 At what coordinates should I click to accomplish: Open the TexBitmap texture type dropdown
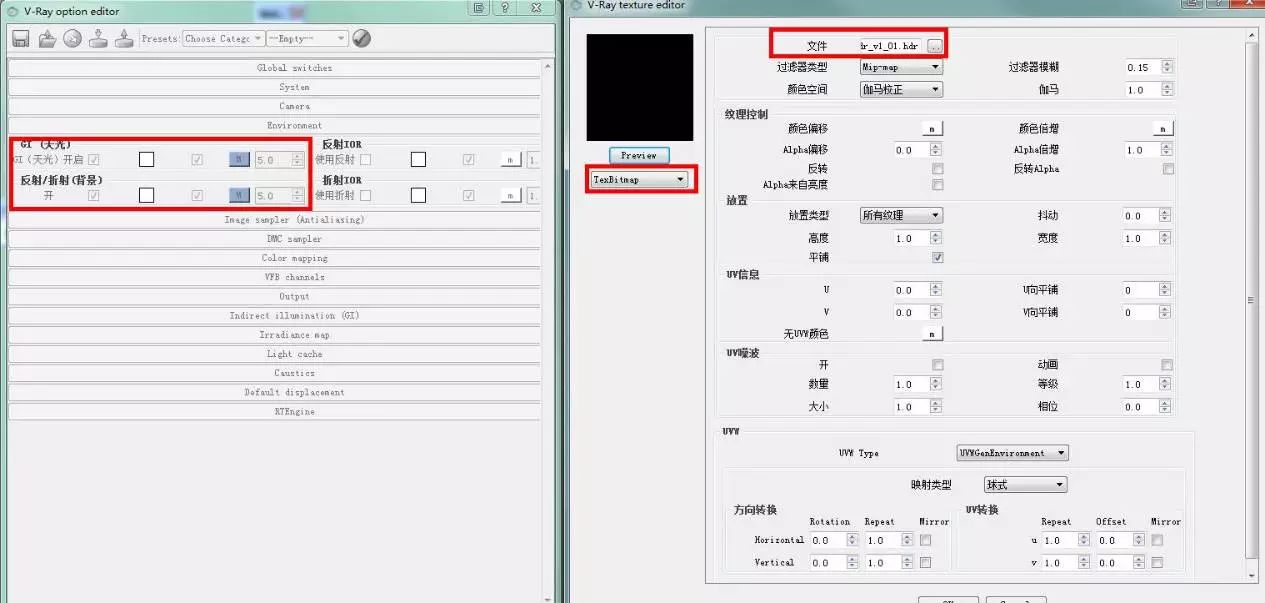[640, 180]
